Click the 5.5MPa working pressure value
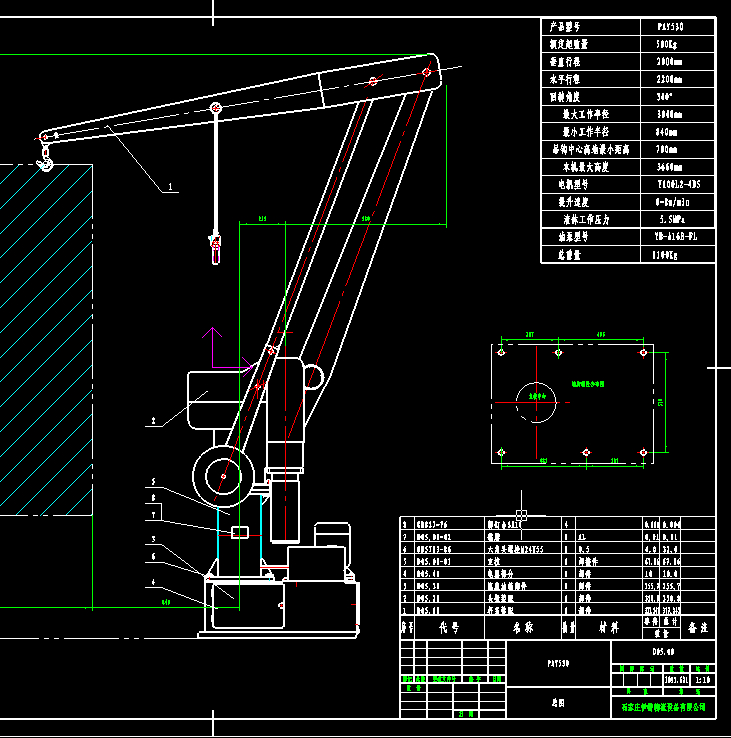The image size is (731, 738). tap(672, 219)
